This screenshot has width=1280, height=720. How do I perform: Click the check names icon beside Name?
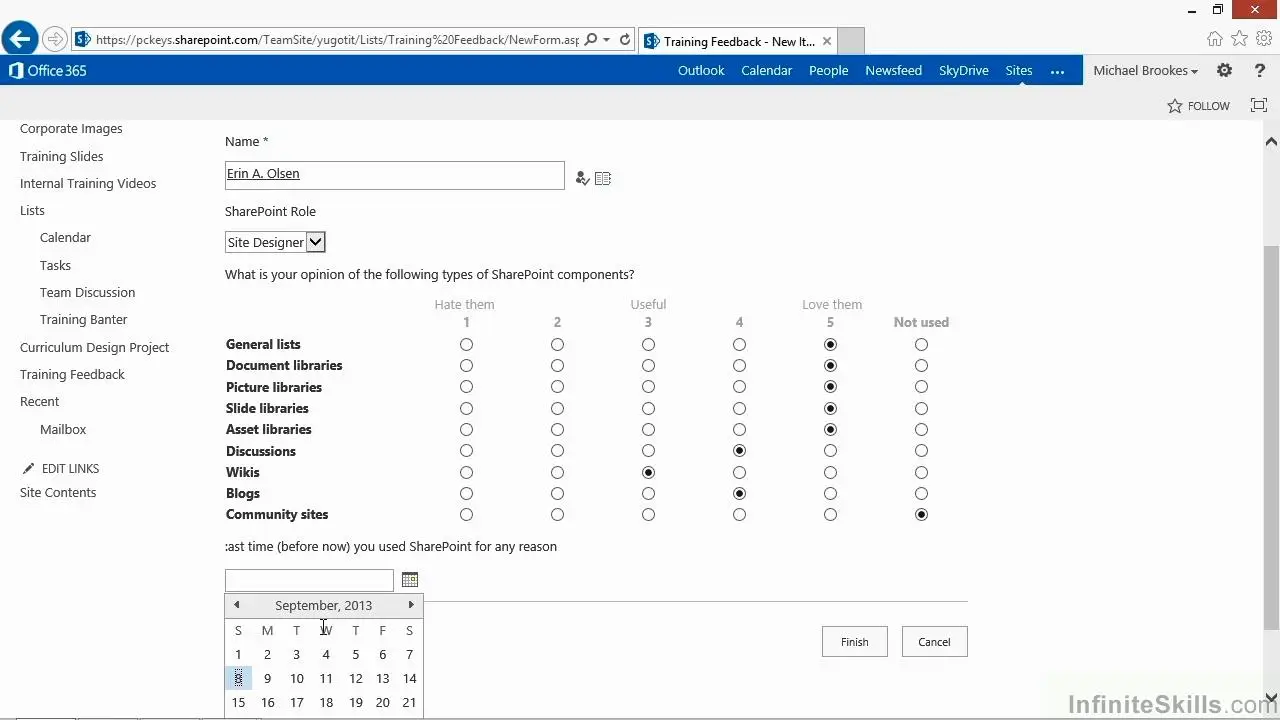582,178
